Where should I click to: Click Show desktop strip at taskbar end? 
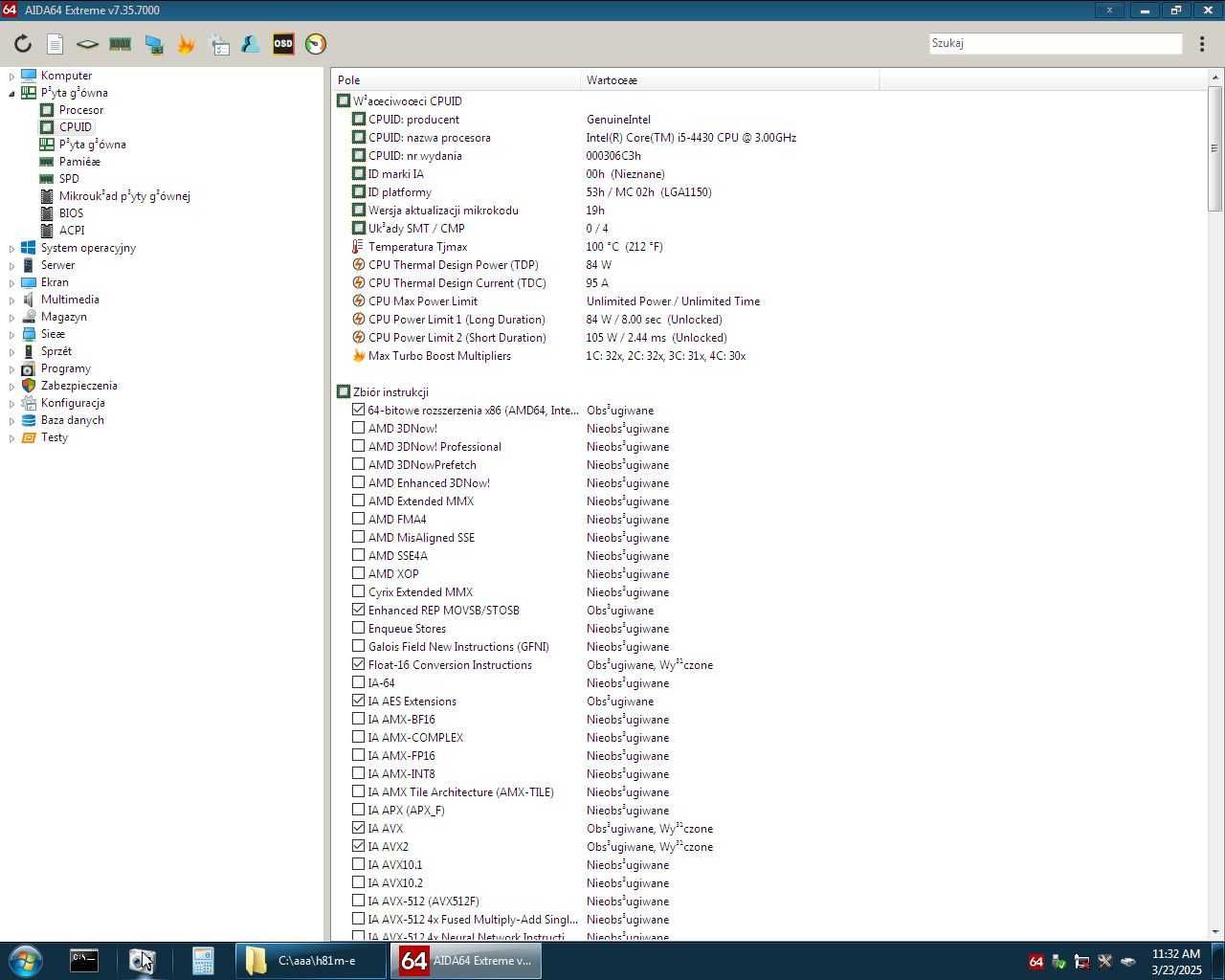(1217, 961)
